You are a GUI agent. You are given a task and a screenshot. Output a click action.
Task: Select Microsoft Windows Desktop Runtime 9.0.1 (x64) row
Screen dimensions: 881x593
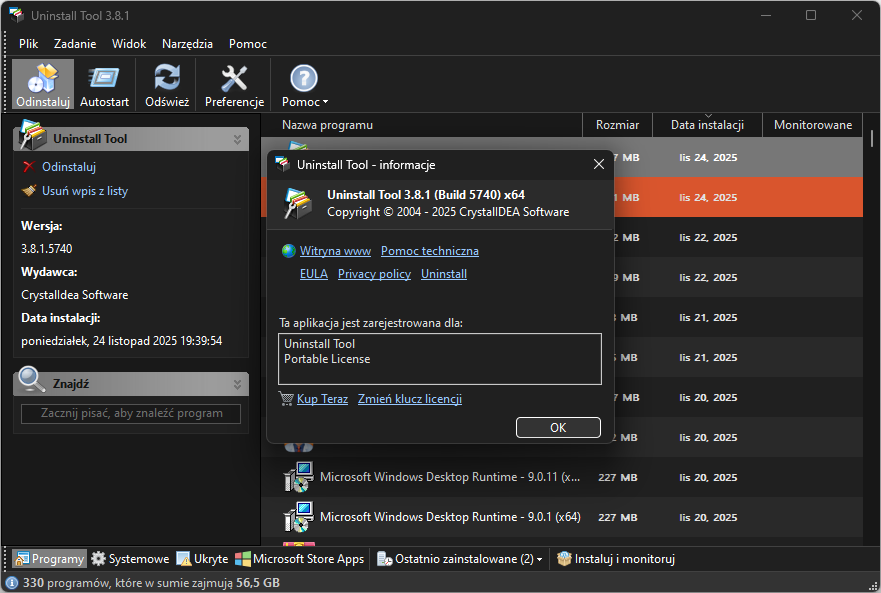pyautogui.click(x=562, y=518)
